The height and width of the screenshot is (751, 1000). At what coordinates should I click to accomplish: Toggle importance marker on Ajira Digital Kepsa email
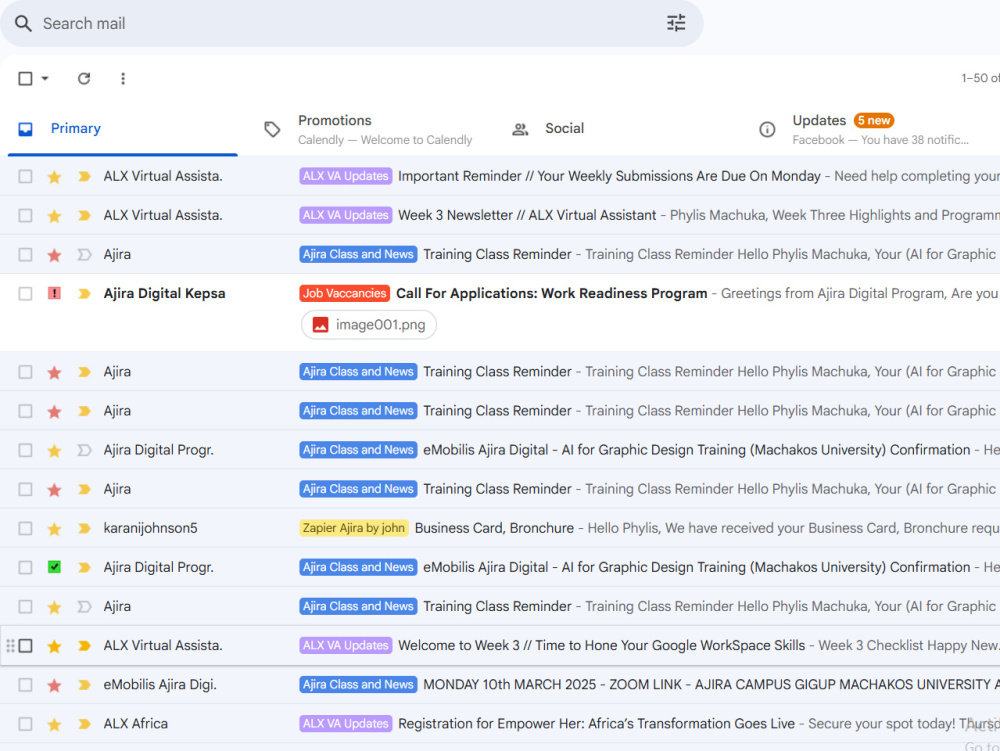(84, 294)
